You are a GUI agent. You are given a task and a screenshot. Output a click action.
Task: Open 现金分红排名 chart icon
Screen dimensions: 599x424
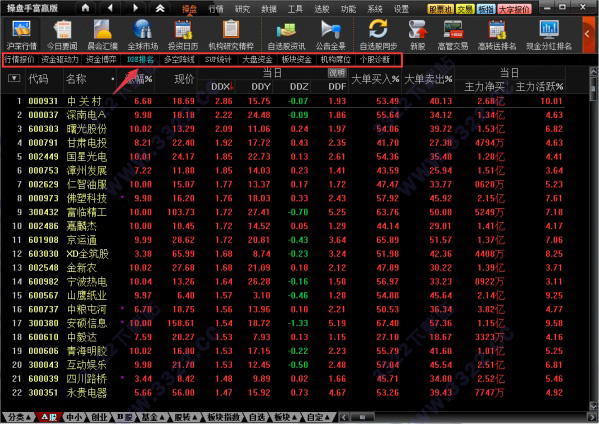[x=549, y=35]
